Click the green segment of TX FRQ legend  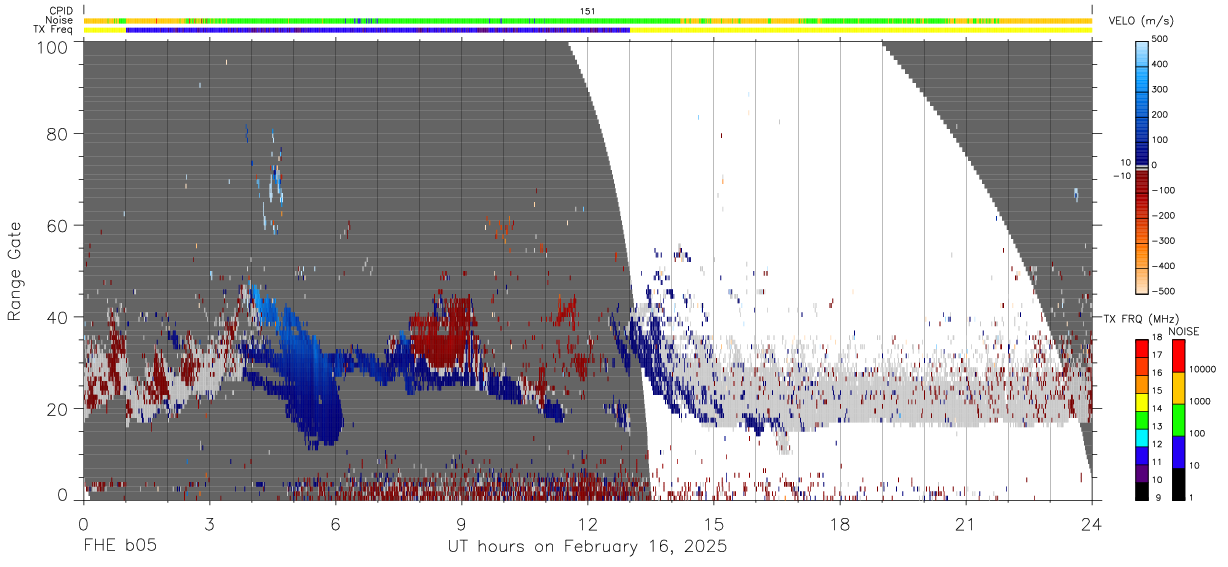tap(1141, 418)
